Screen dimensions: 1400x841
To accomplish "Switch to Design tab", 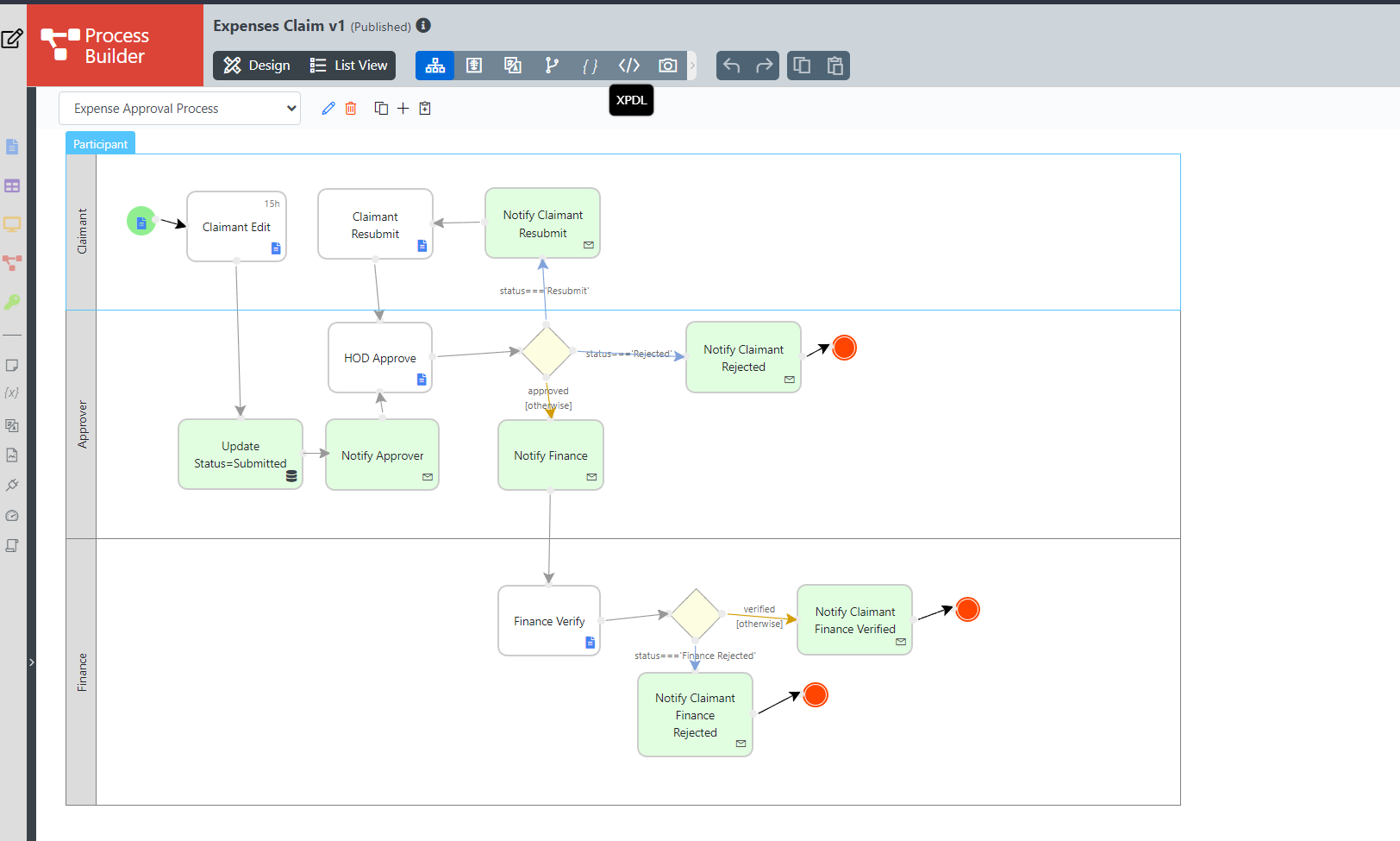I will coord(257,66).
